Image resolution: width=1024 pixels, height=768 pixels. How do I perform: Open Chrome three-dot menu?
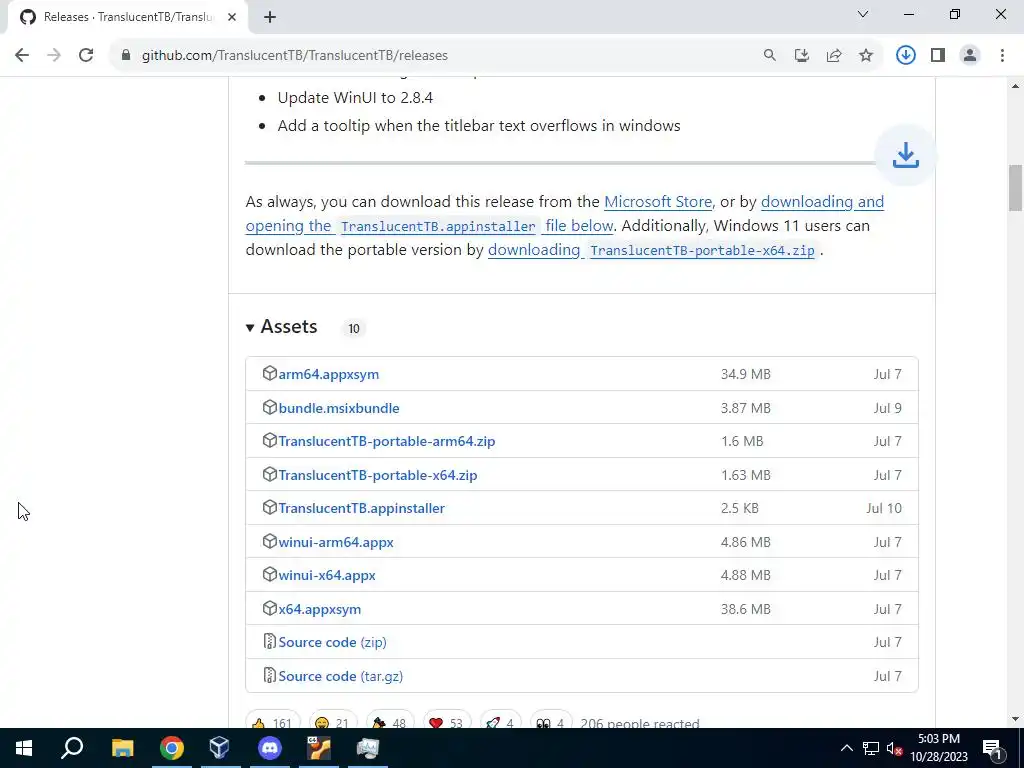click(1002, 56)
